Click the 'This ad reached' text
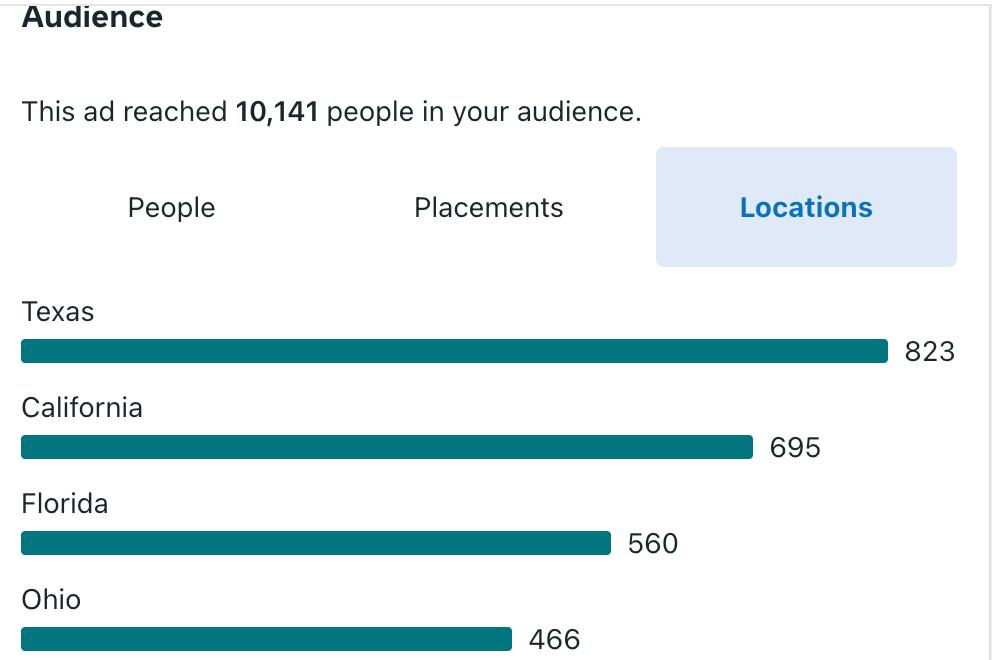The image size is (992, 660). click(125, 111)
